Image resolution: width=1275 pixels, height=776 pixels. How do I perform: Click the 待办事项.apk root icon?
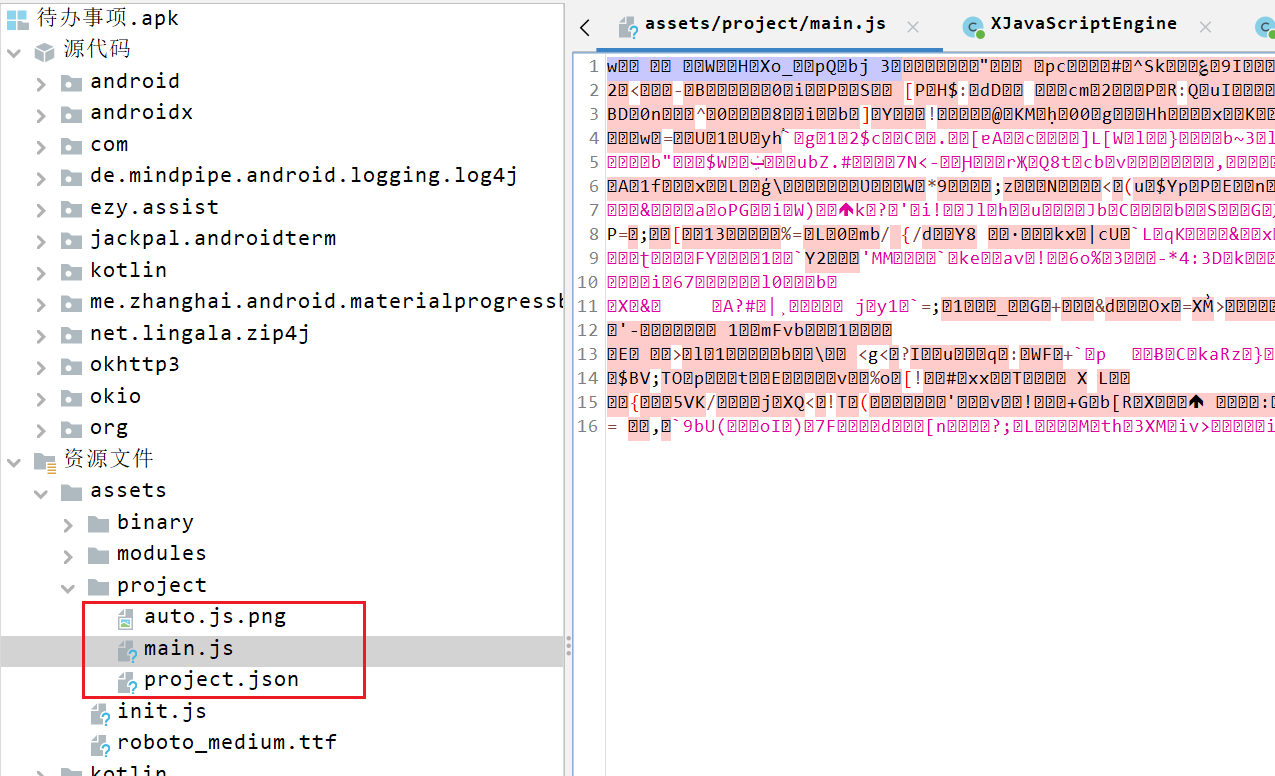click(x=18, y=18)
